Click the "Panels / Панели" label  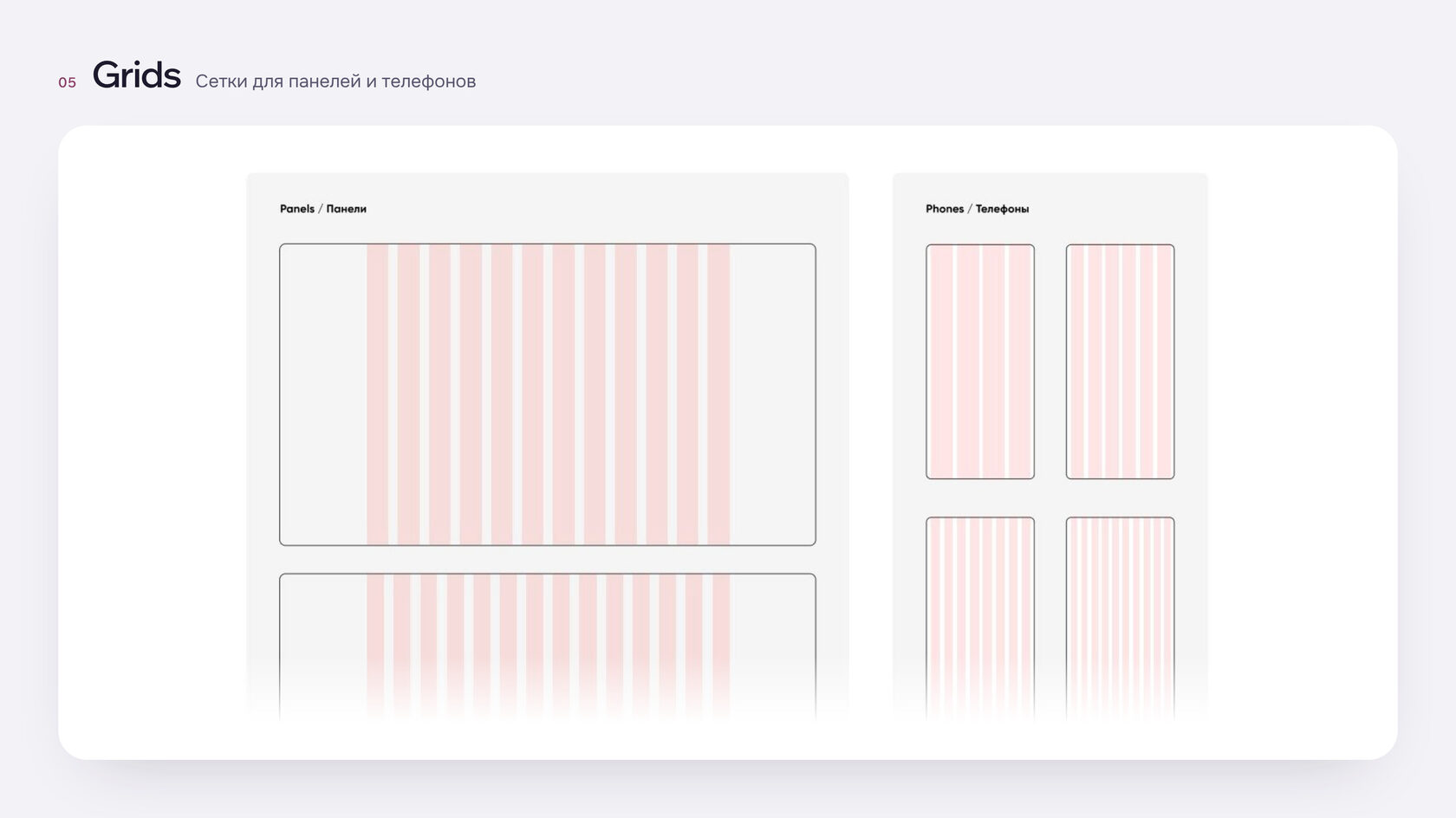pyautogui.click(x=323, y=209)
